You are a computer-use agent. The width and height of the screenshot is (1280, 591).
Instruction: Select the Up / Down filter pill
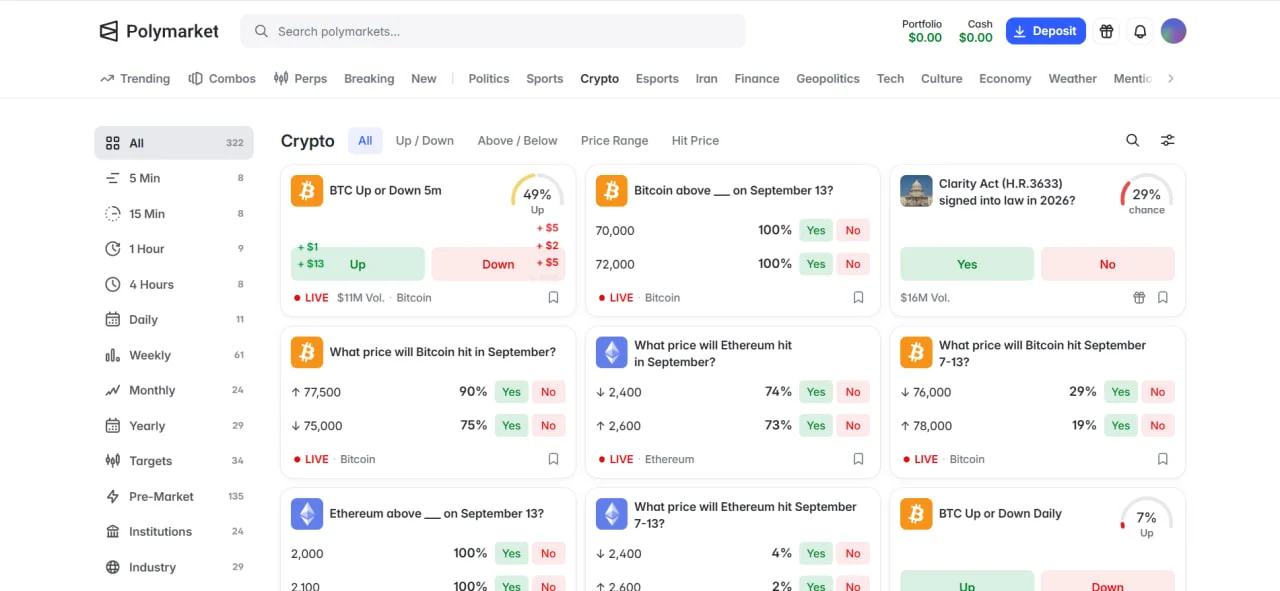425,140
